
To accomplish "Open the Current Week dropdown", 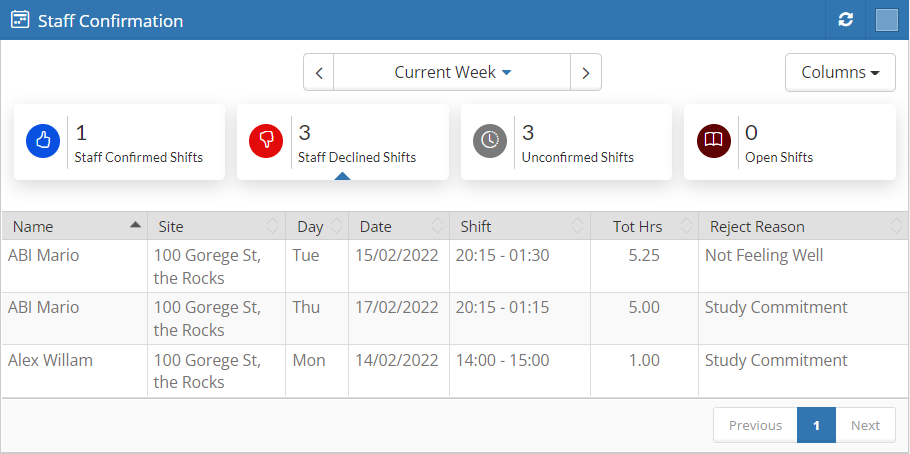I will pyautogui.click(x=452, y=72).
